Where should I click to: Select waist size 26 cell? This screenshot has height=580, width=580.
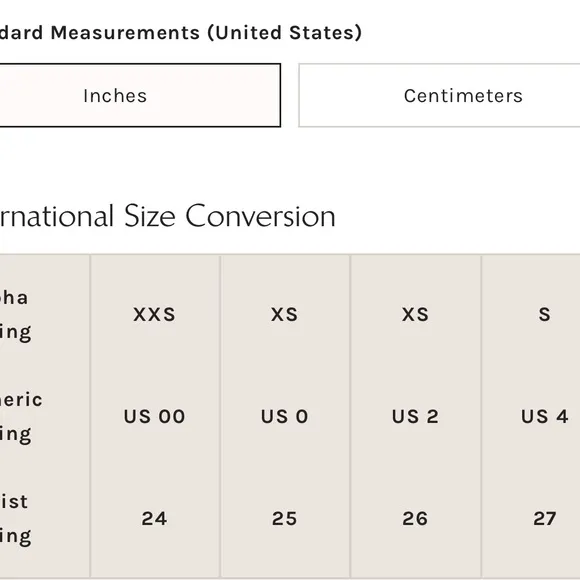(415, 519)
